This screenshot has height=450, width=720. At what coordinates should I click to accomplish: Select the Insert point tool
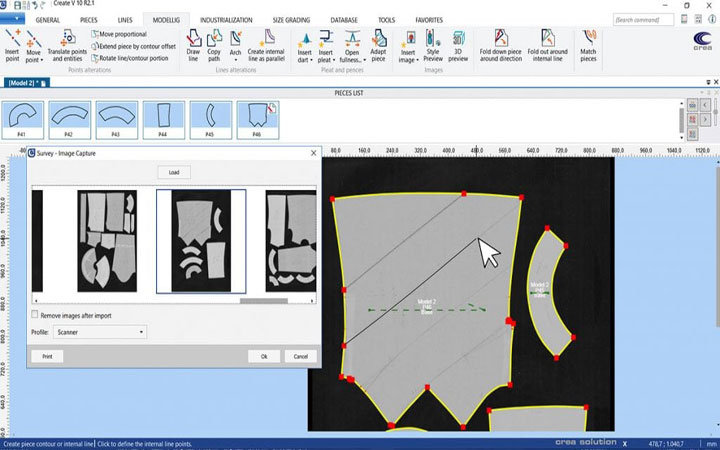tap(12, 46)
